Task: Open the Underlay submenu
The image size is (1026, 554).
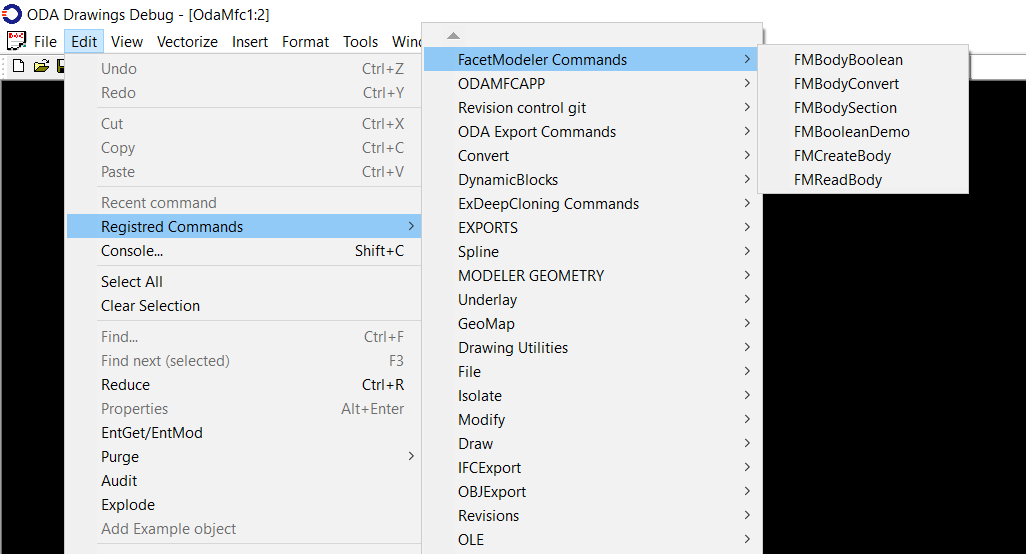Action: 590,300
